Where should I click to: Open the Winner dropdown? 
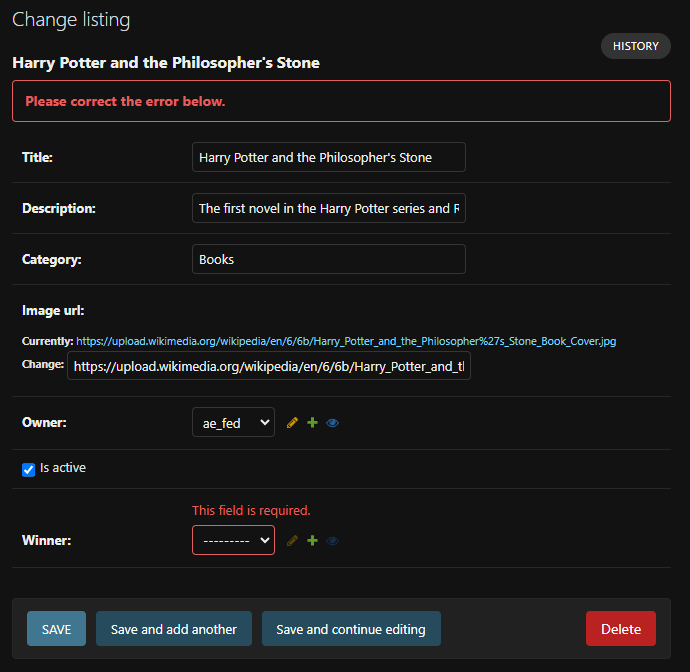233,540
